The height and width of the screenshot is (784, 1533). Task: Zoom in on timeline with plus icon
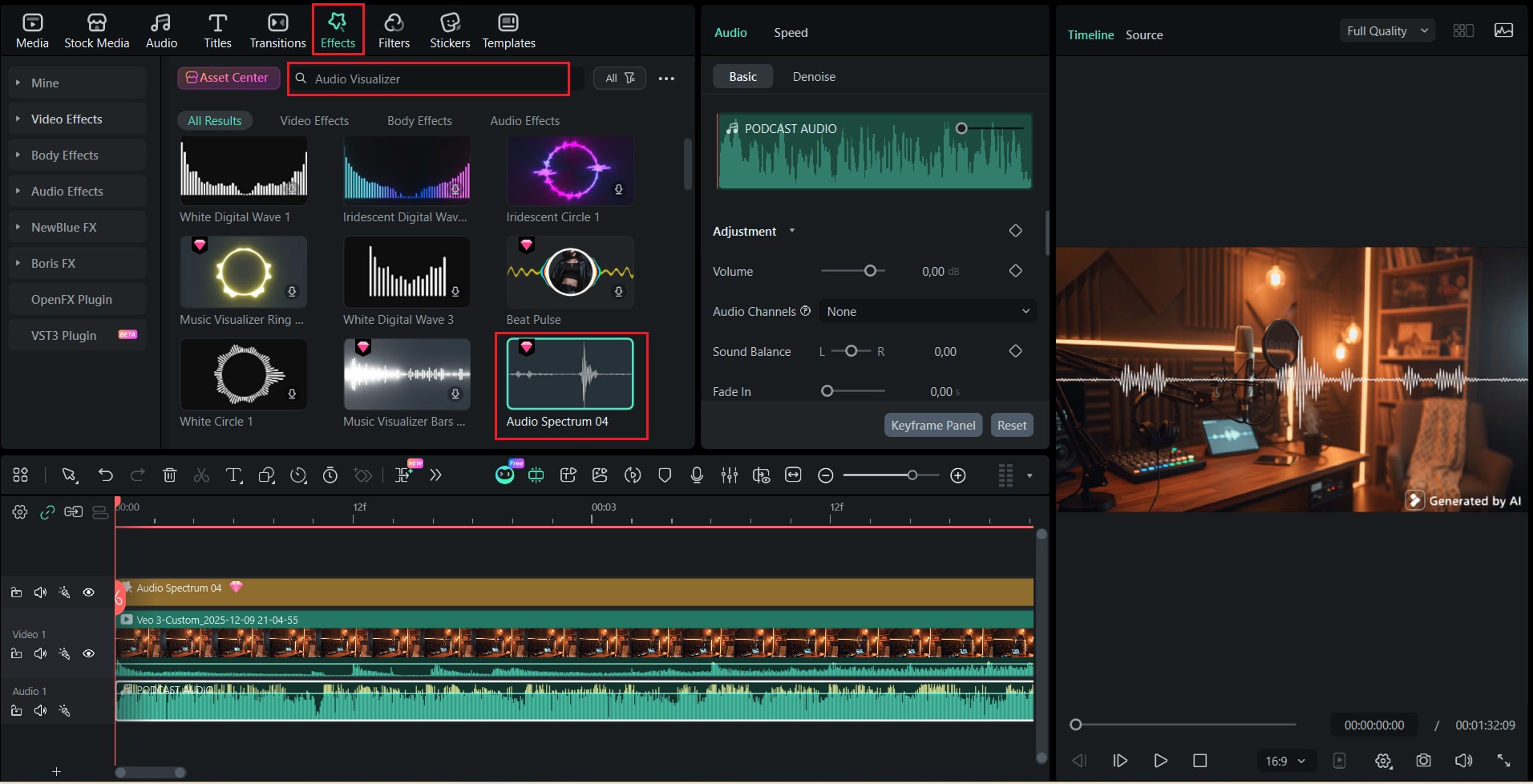pos(957,475)
